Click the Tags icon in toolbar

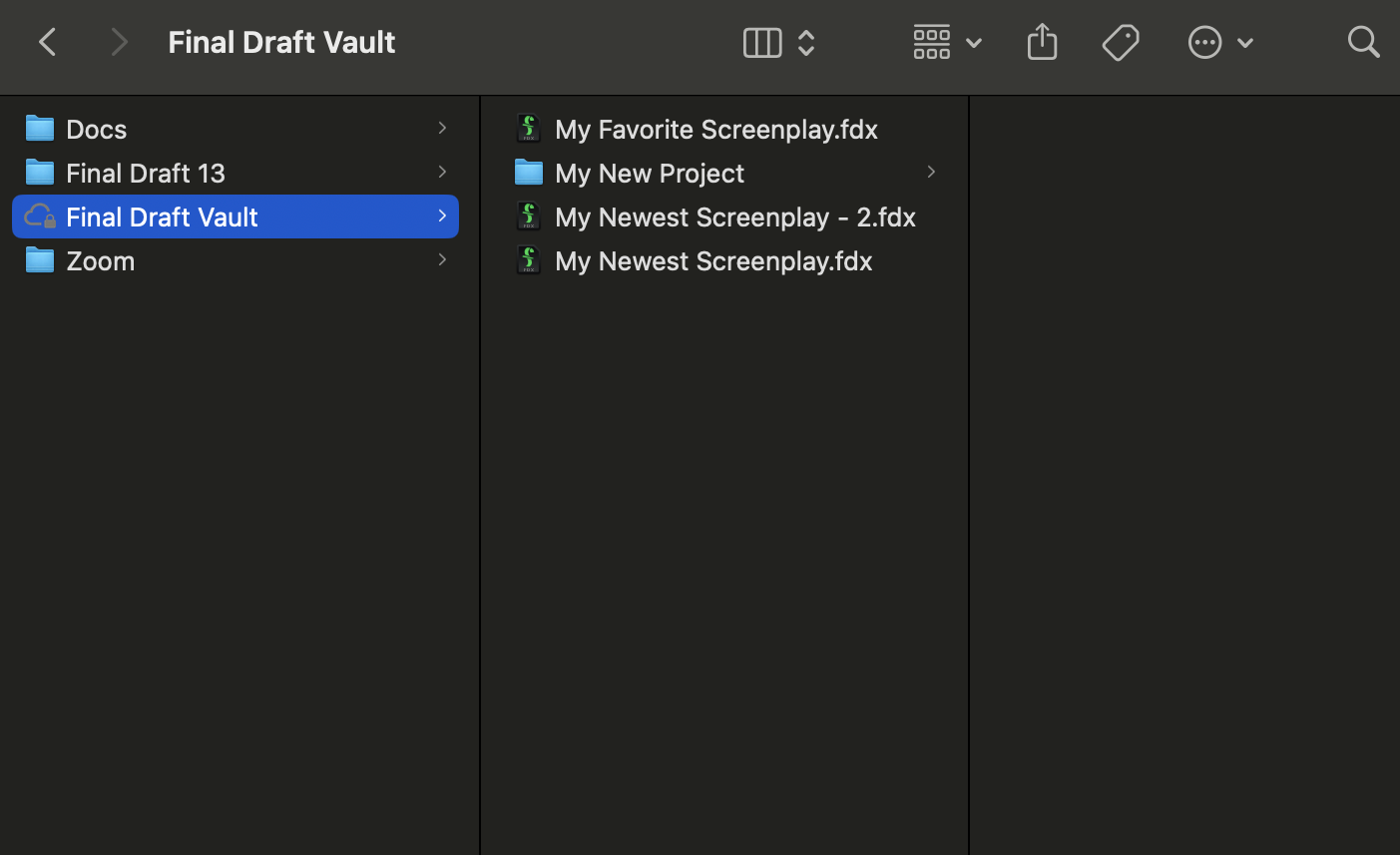pos(1121,43)
